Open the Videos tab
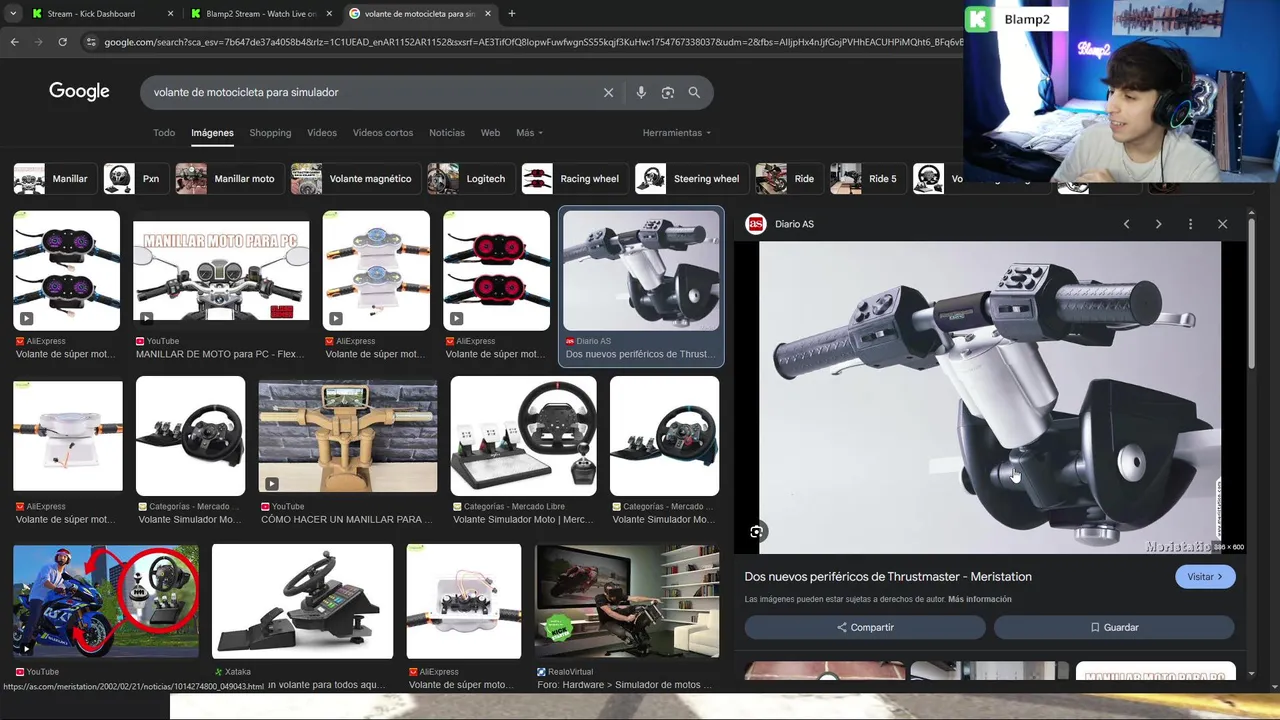The height and width of the screenshot is (720, 1280). [322, 133]
